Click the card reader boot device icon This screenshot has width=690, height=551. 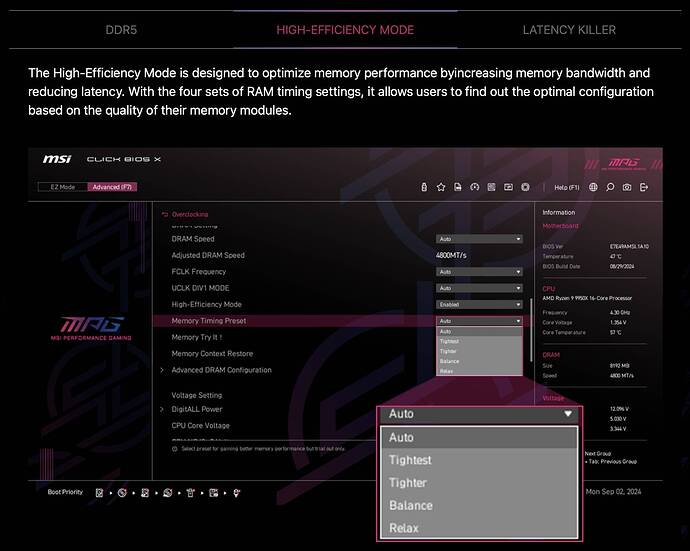coord(213,493)
